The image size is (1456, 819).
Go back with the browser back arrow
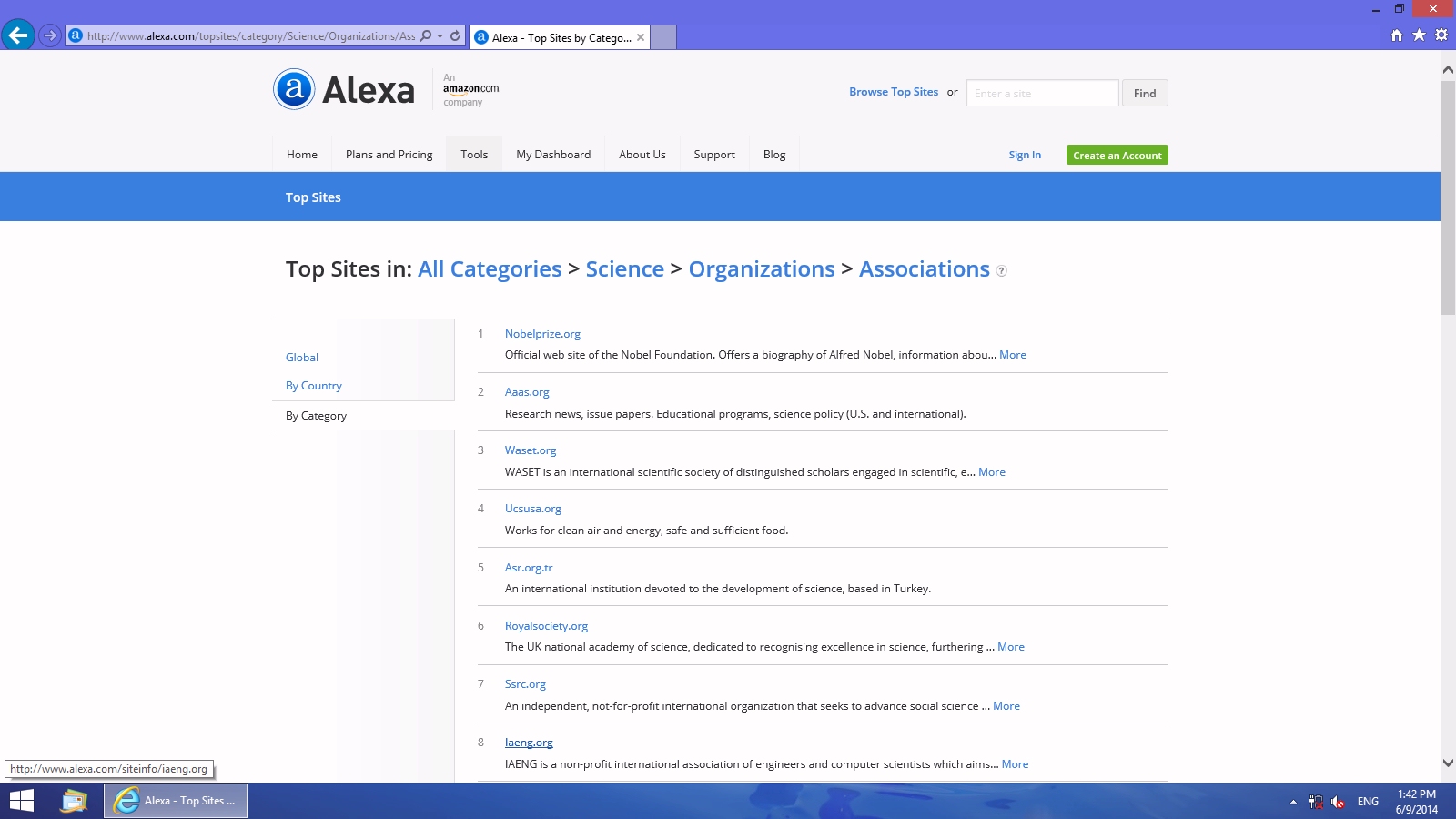18,35
